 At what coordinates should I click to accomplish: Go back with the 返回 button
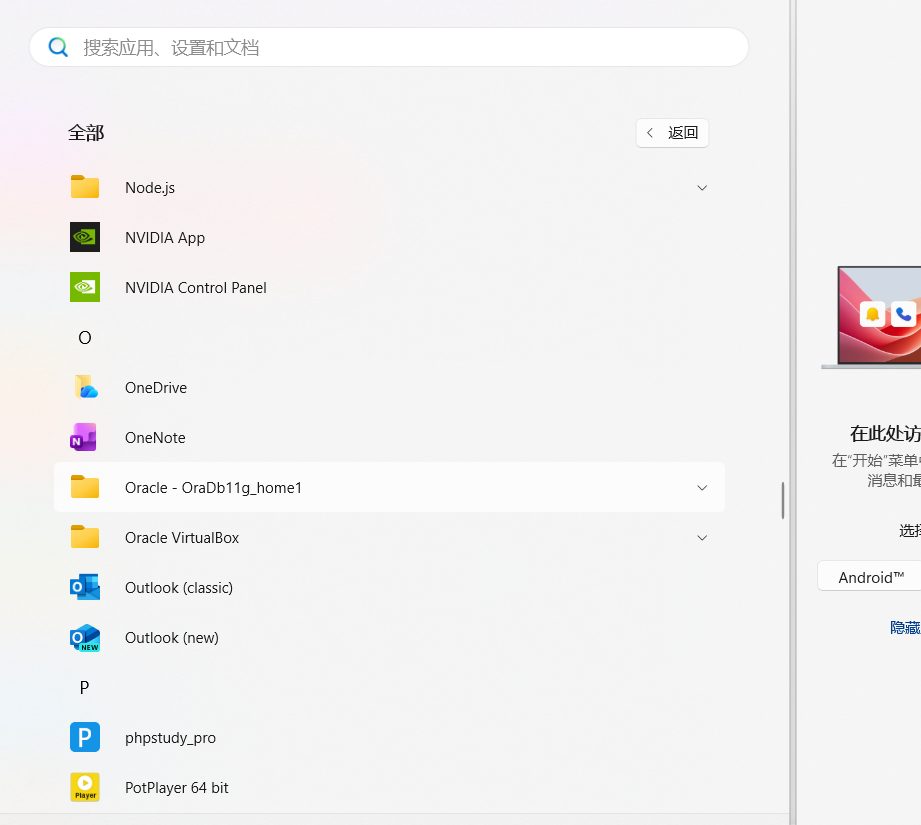click(x=672, y=133)
